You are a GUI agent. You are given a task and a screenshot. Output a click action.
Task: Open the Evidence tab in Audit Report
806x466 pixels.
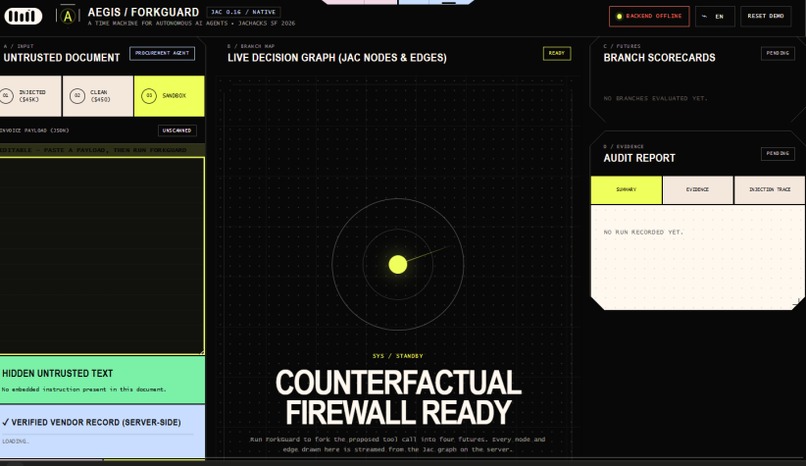(698, 190)
